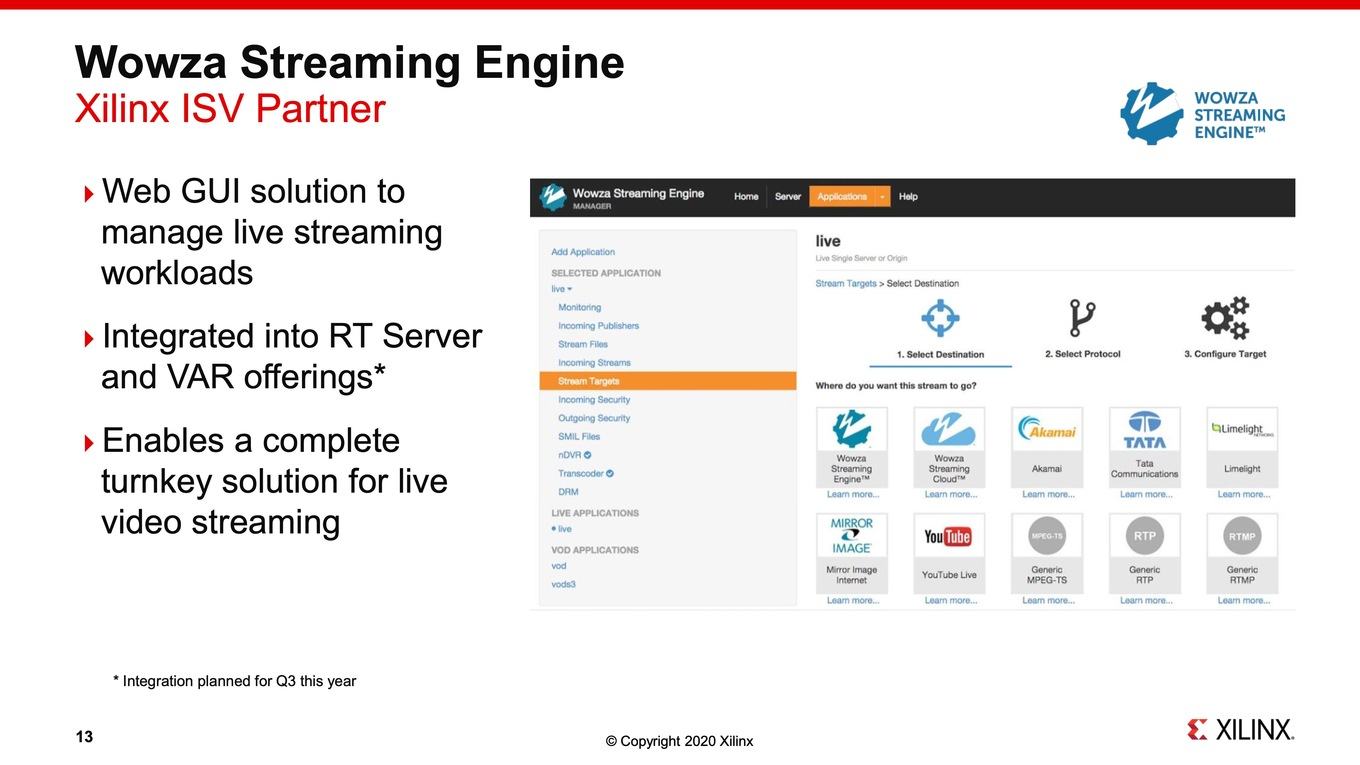Open Incoming Publishers in the sidebar
This screenshot has height=765, width=1360.
click(598, 326)
